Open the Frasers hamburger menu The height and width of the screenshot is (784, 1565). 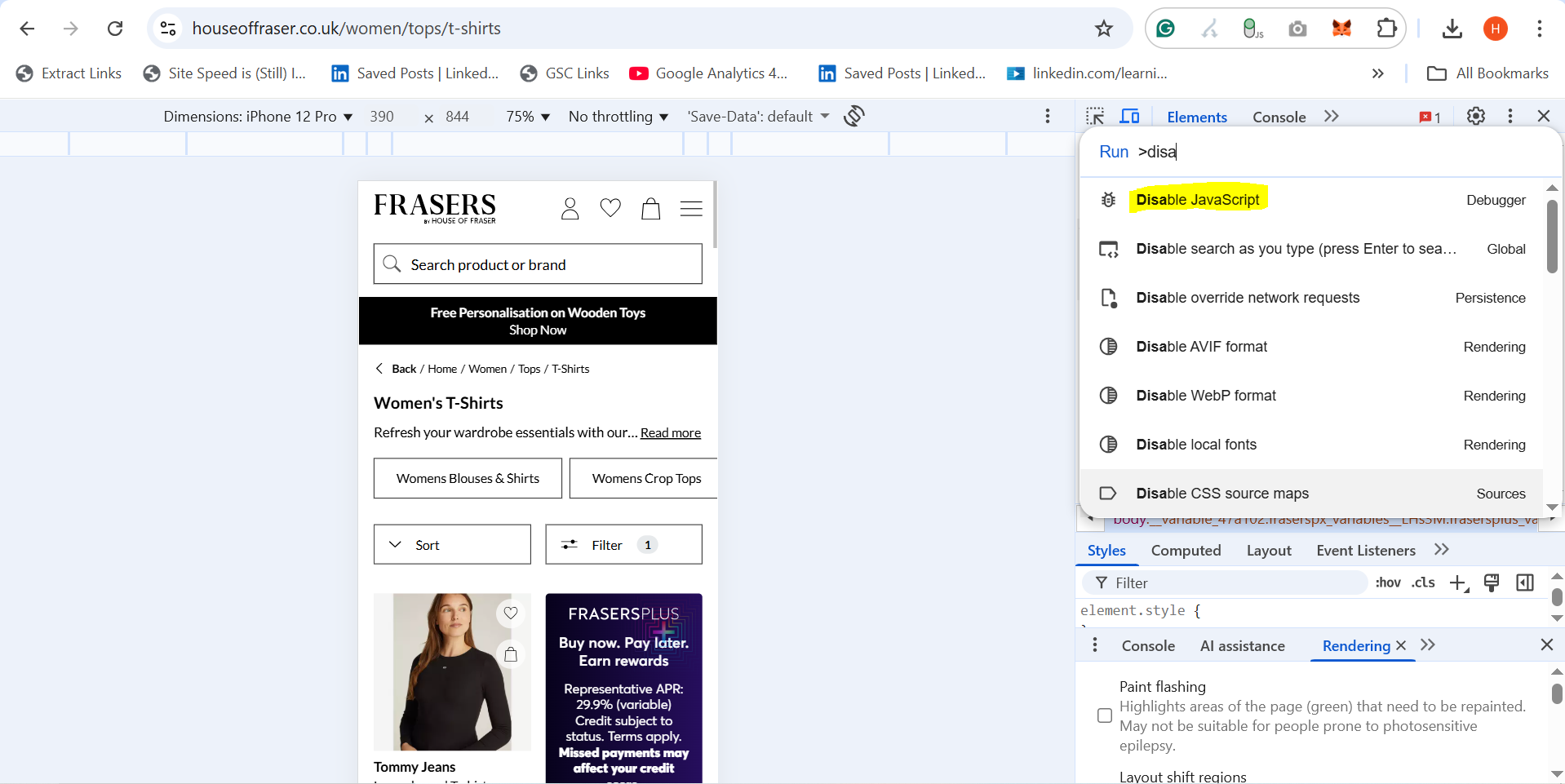[691, 209]
